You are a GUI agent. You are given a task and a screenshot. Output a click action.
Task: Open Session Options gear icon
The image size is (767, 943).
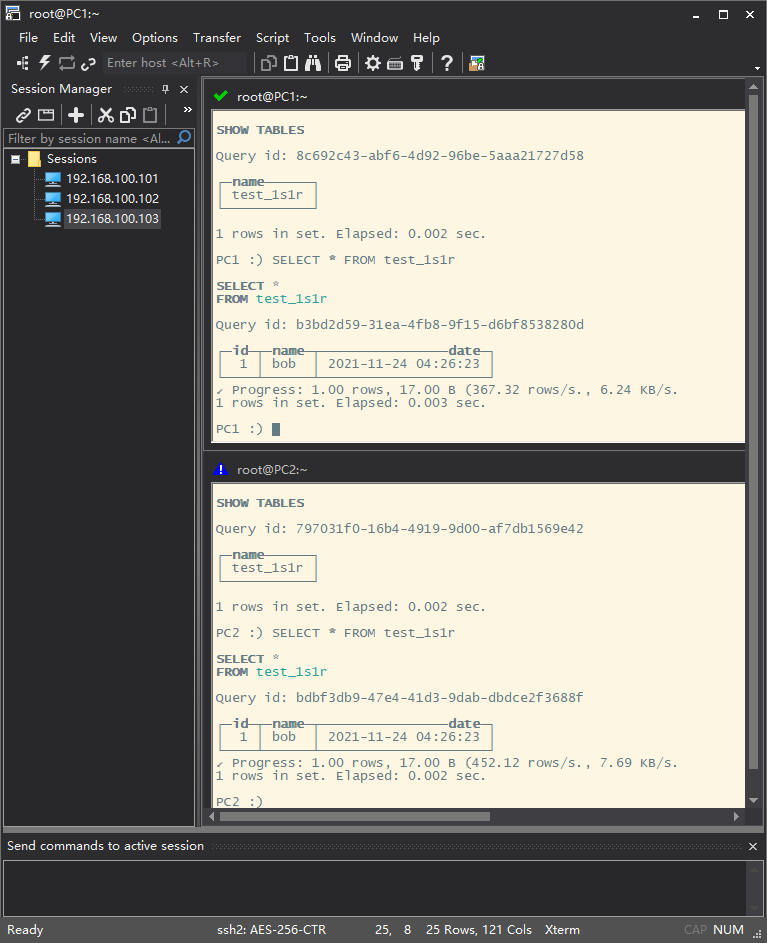tap(373, 63)
